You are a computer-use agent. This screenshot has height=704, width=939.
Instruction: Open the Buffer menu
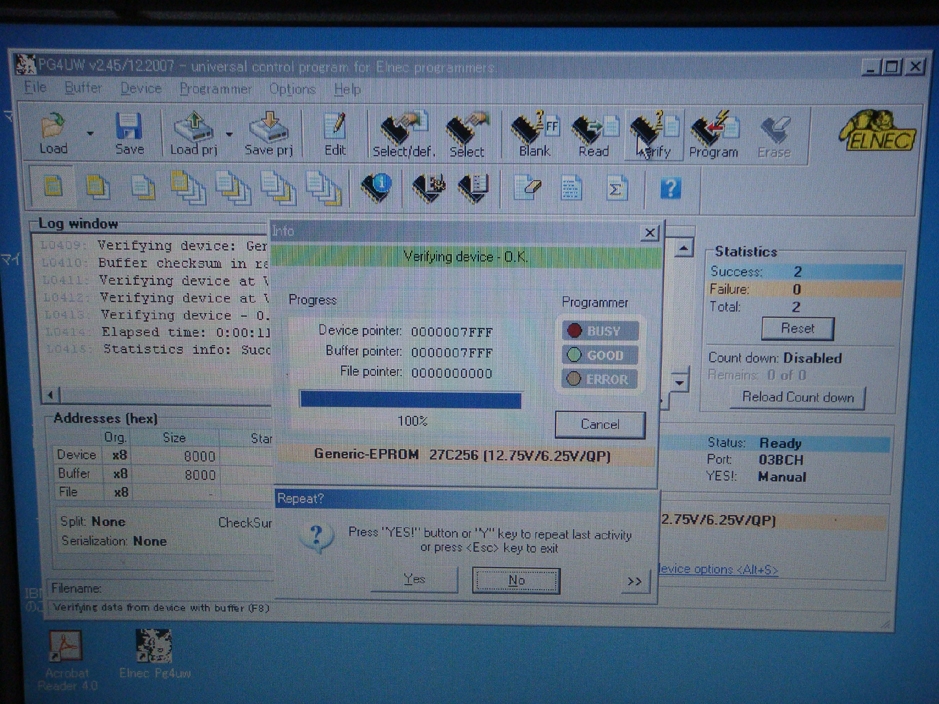point(83,88)
